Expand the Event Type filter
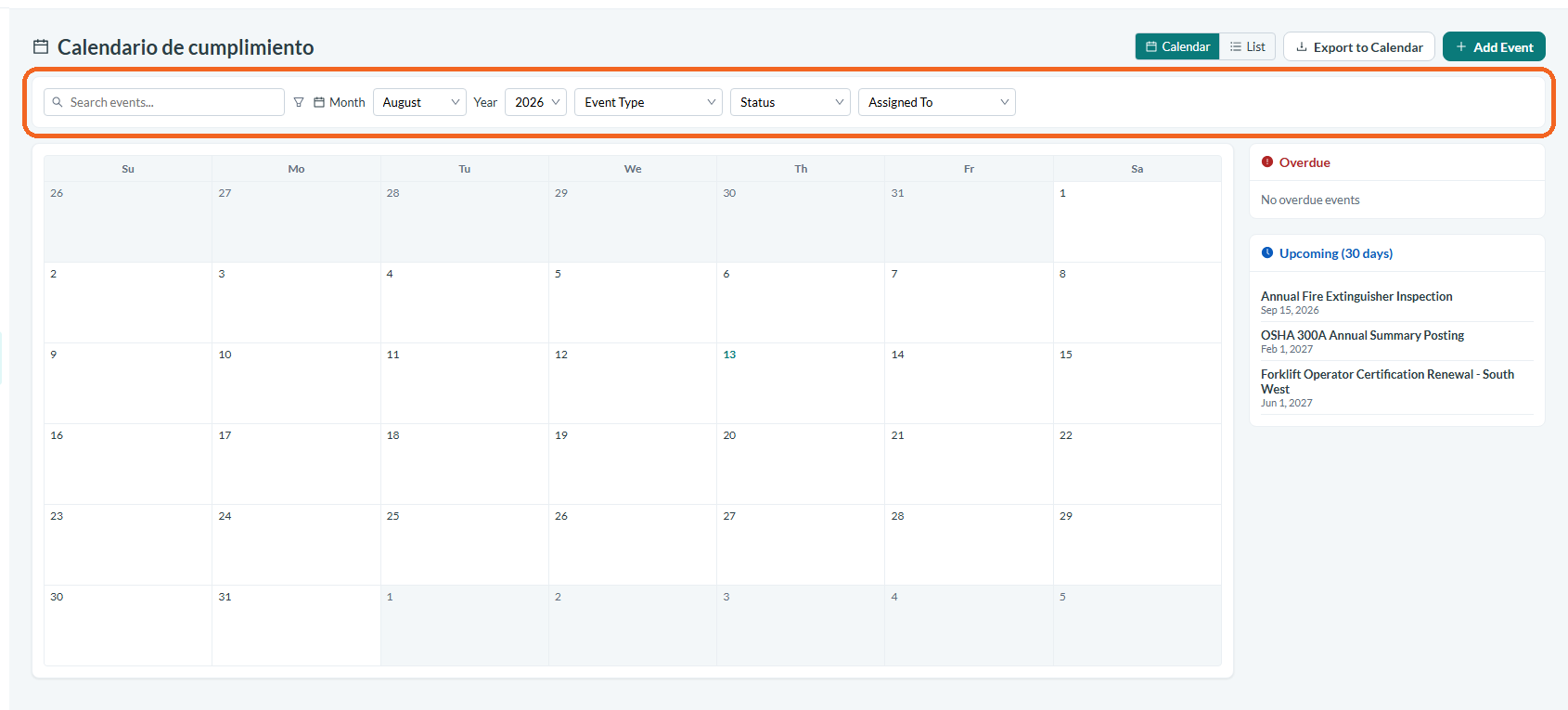 [649, 102]
